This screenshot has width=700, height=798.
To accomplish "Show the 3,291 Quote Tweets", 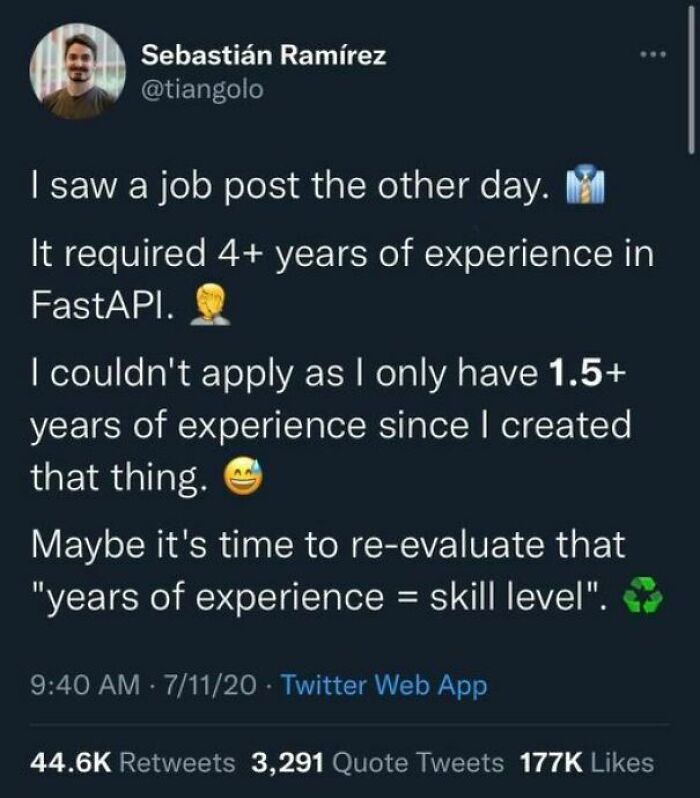I will (377, 763).
